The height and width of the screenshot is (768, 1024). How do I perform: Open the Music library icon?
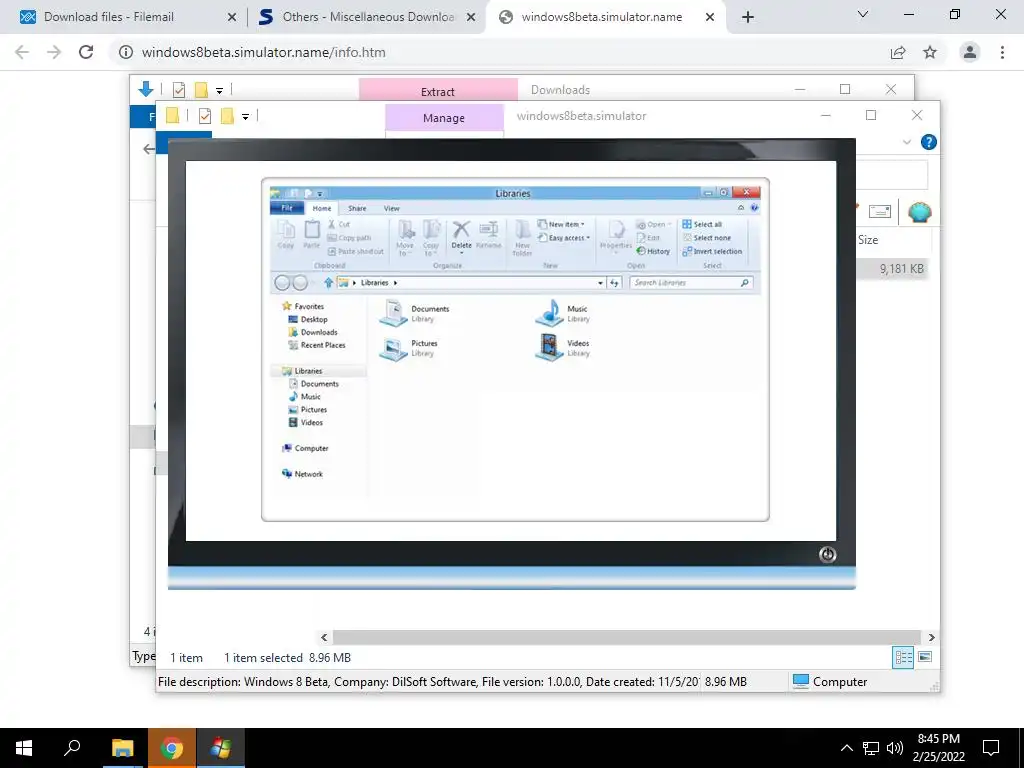[550, 313]
